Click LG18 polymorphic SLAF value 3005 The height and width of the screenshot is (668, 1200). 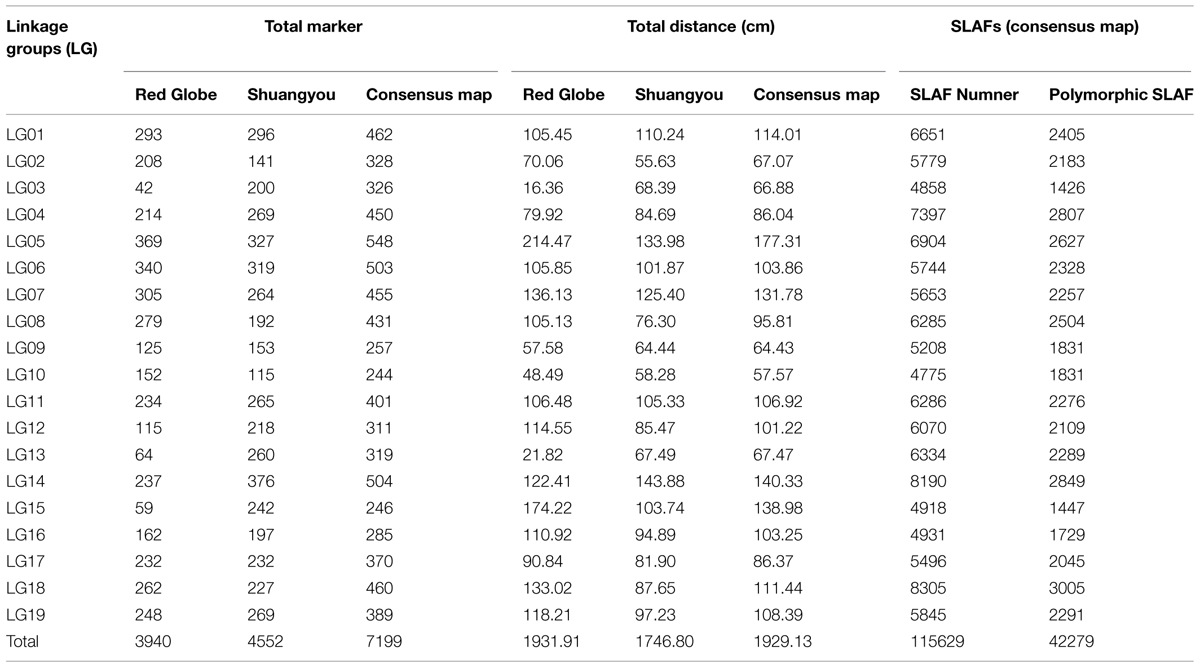tap(1068, 588)
